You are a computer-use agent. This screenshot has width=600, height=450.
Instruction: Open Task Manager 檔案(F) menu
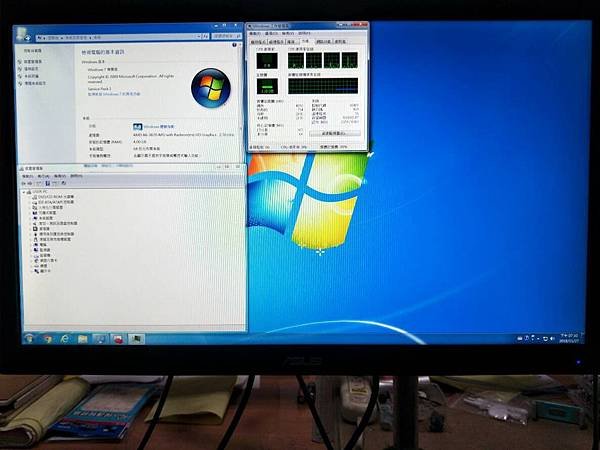255,34
